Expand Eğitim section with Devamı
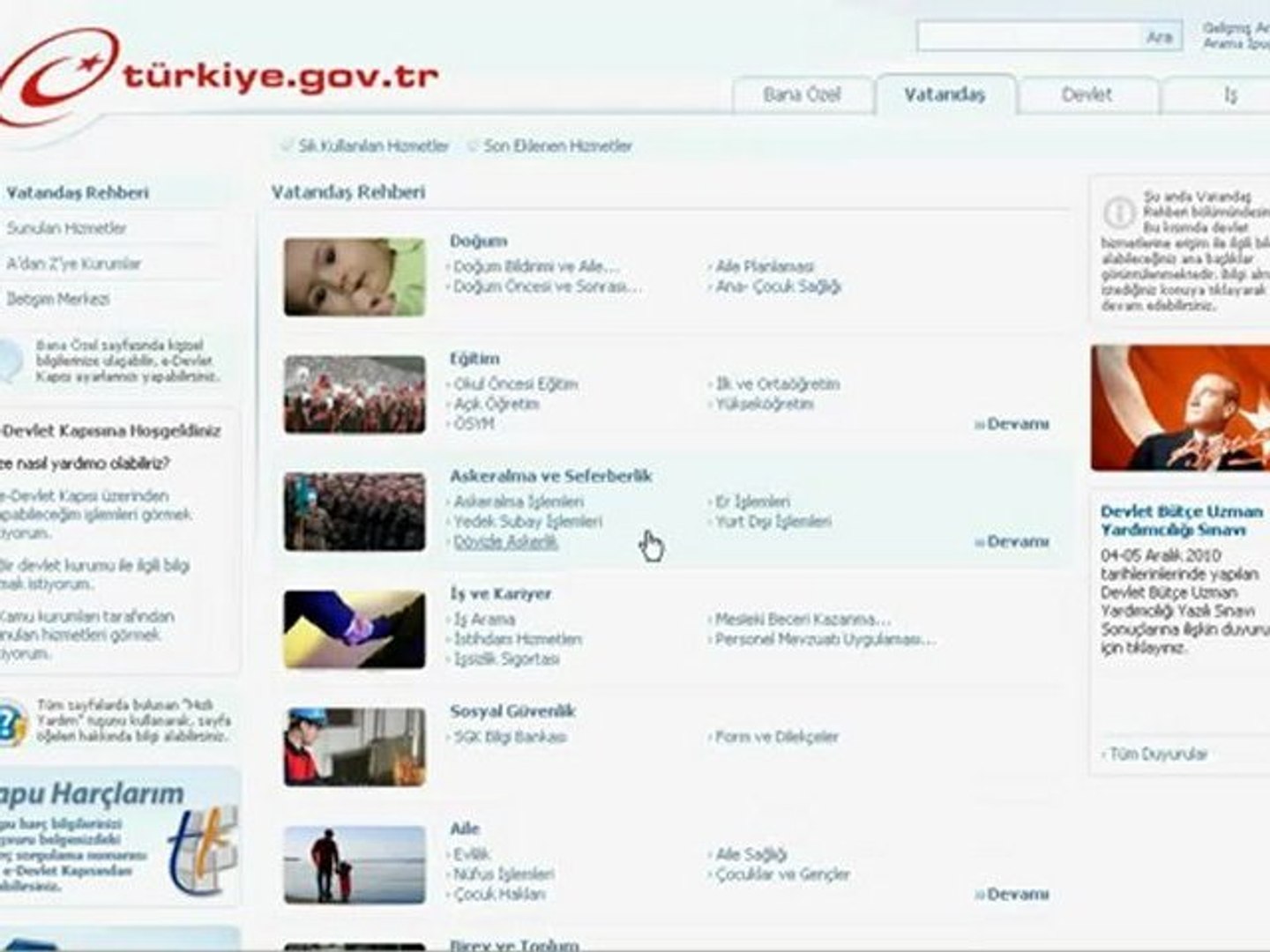 tap(1012, 424)
